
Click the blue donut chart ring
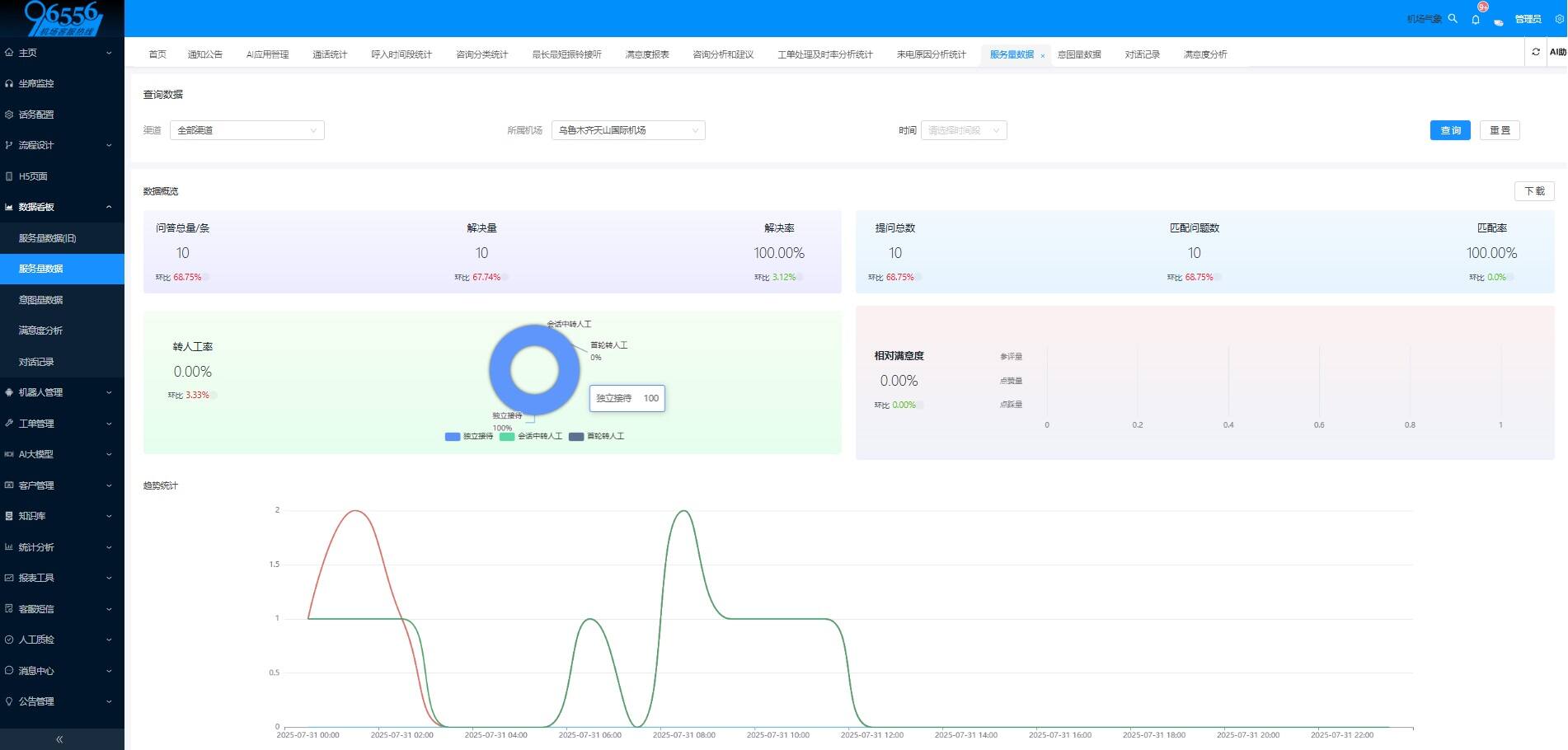click(x=501, y=370)
